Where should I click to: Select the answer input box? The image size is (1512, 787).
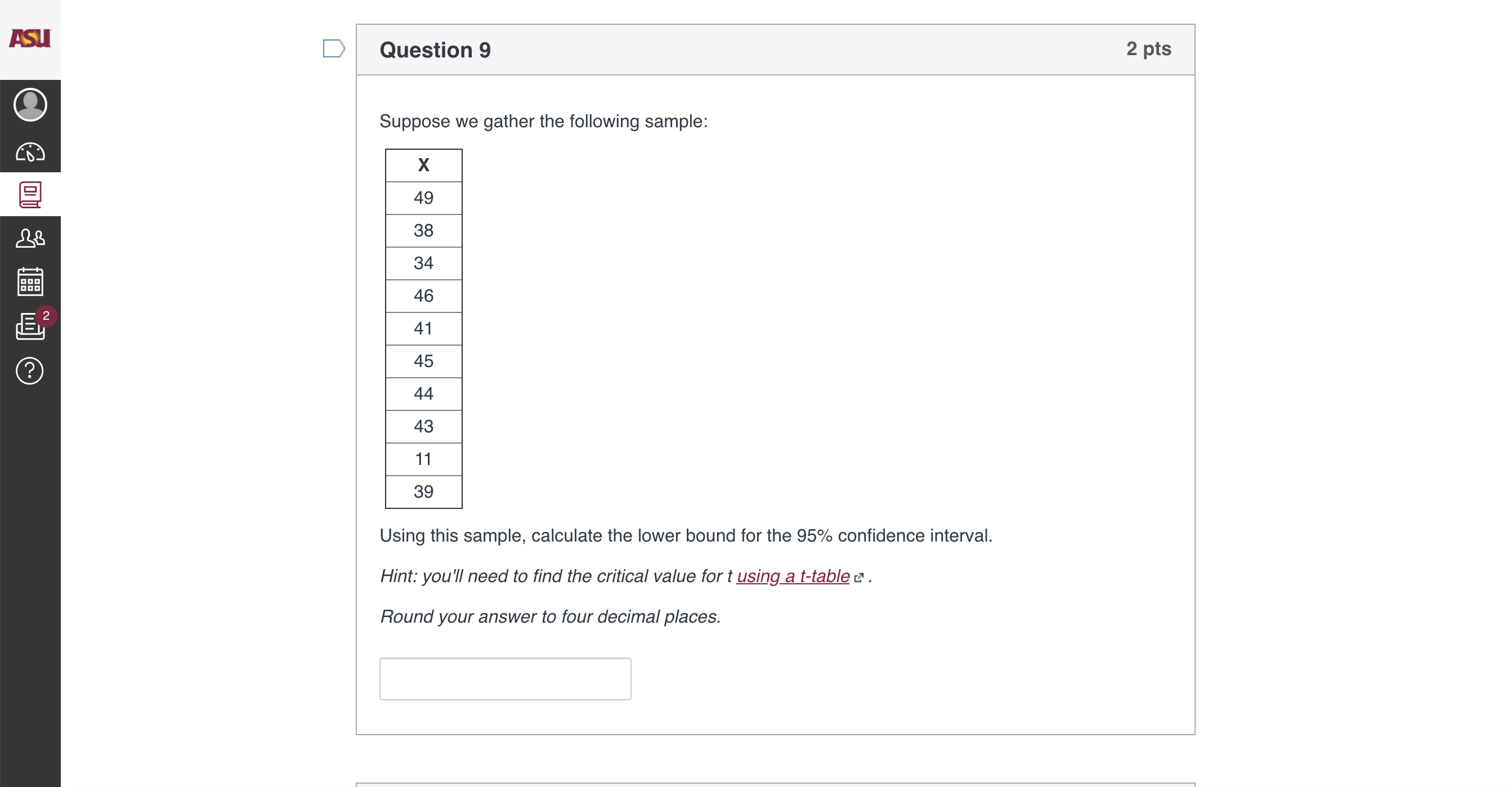[x=505, y=678]
